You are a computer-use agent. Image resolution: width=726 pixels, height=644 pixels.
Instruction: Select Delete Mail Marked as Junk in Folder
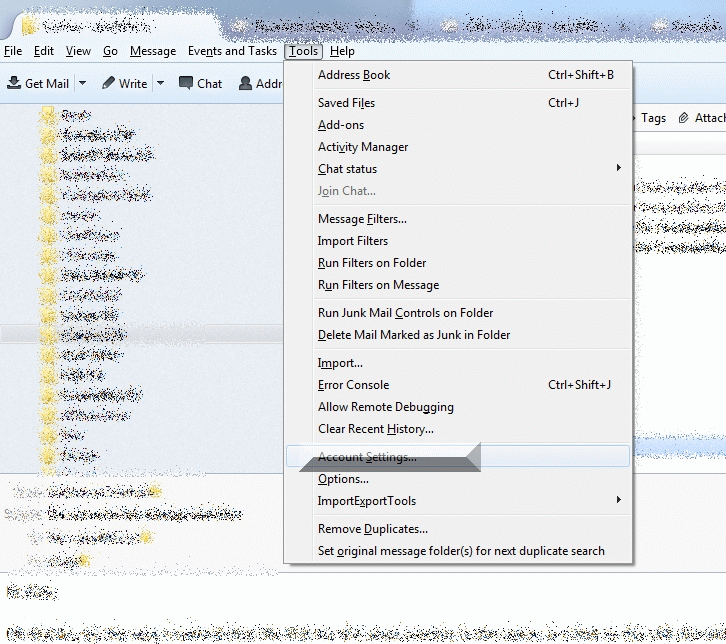click(x=458, y=335)
